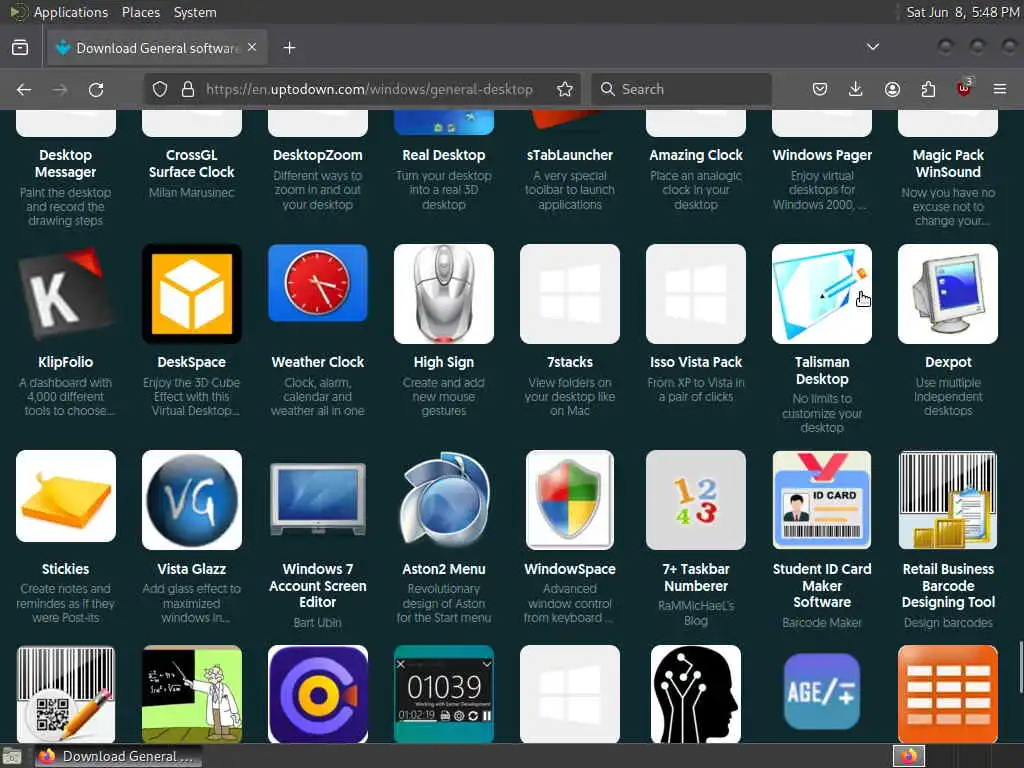This screenshot has height=768, width=1024.
Task: Open the System menu
Action: 195,12
